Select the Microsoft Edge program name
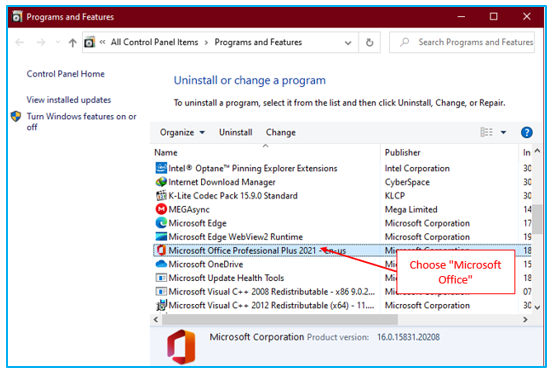Screen dimensions: 552x375 (x=197, y=223)
